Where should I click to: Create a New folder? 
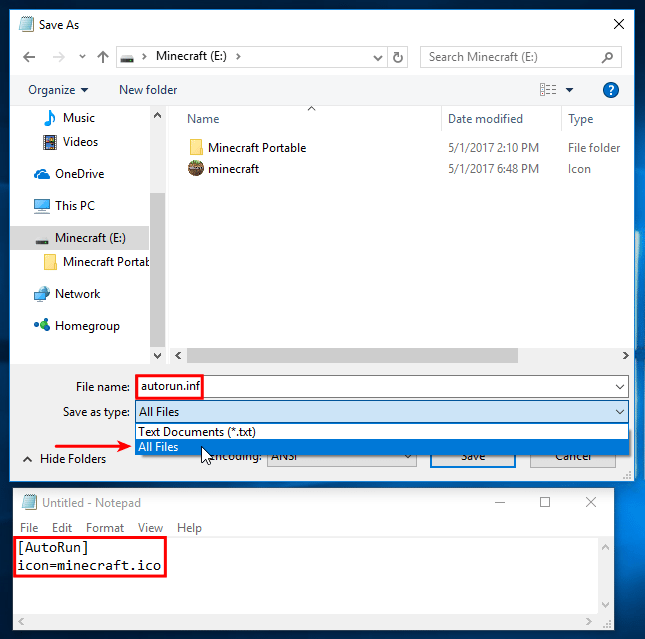point(148,90)
